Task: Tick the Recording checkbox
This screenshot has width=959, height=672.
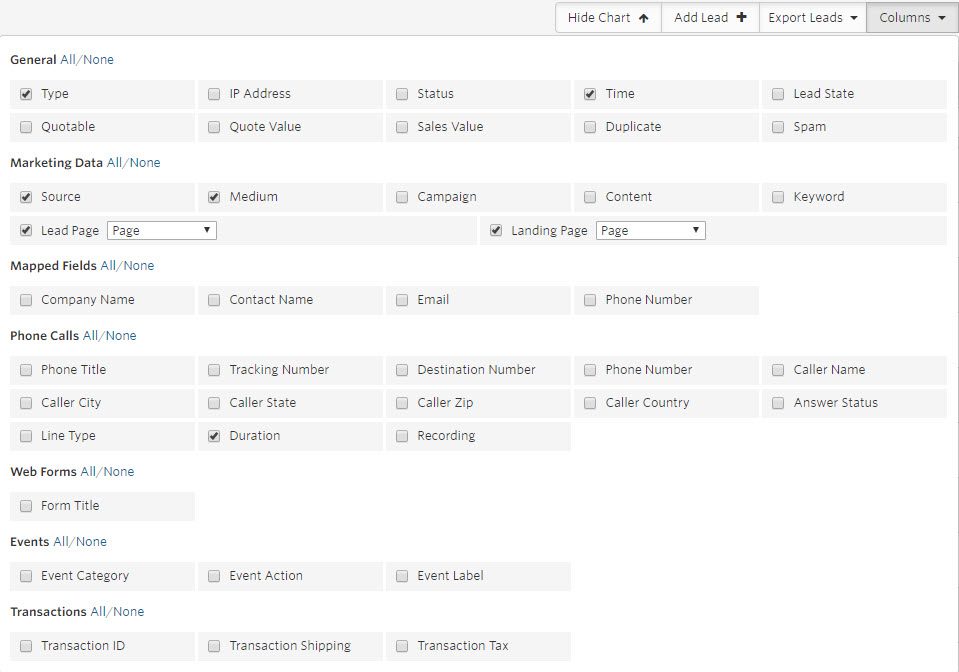Action: point(402,436)
